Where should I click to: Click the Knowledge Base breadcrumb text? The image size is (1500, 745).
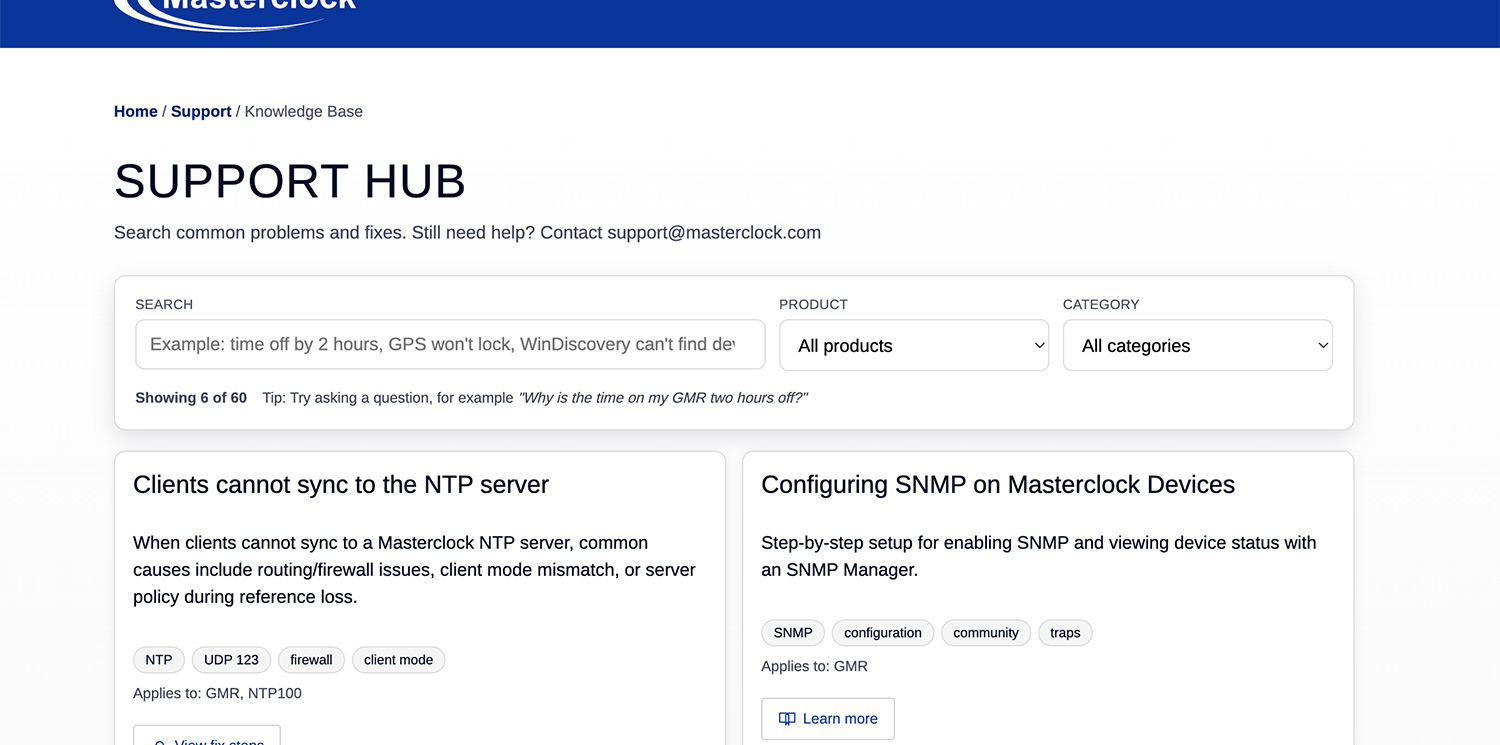(304, 112)
